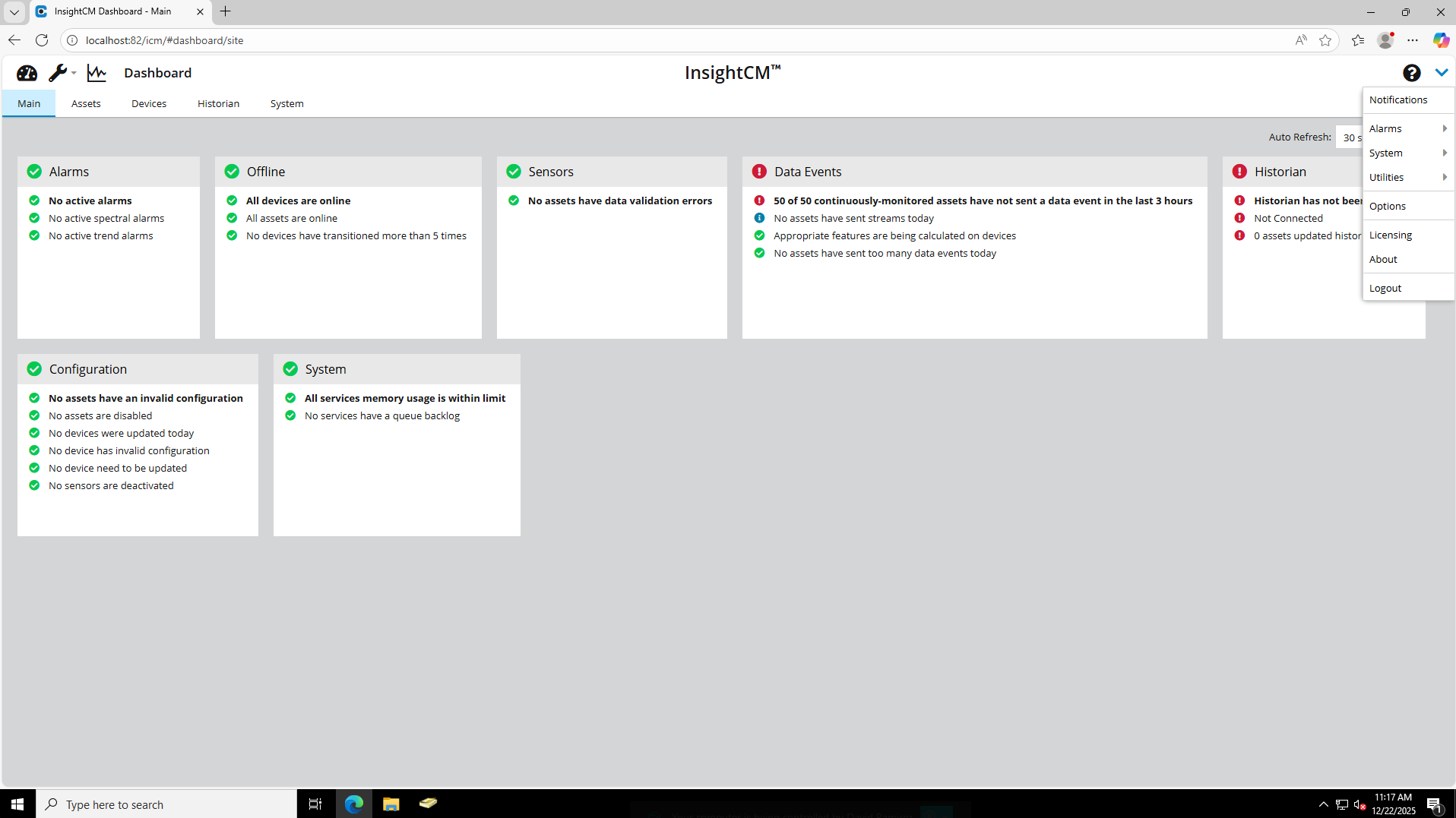The image size is (1456, 818).
Task: Click the red error icon beside Data Events
Action: click(759, 172)
